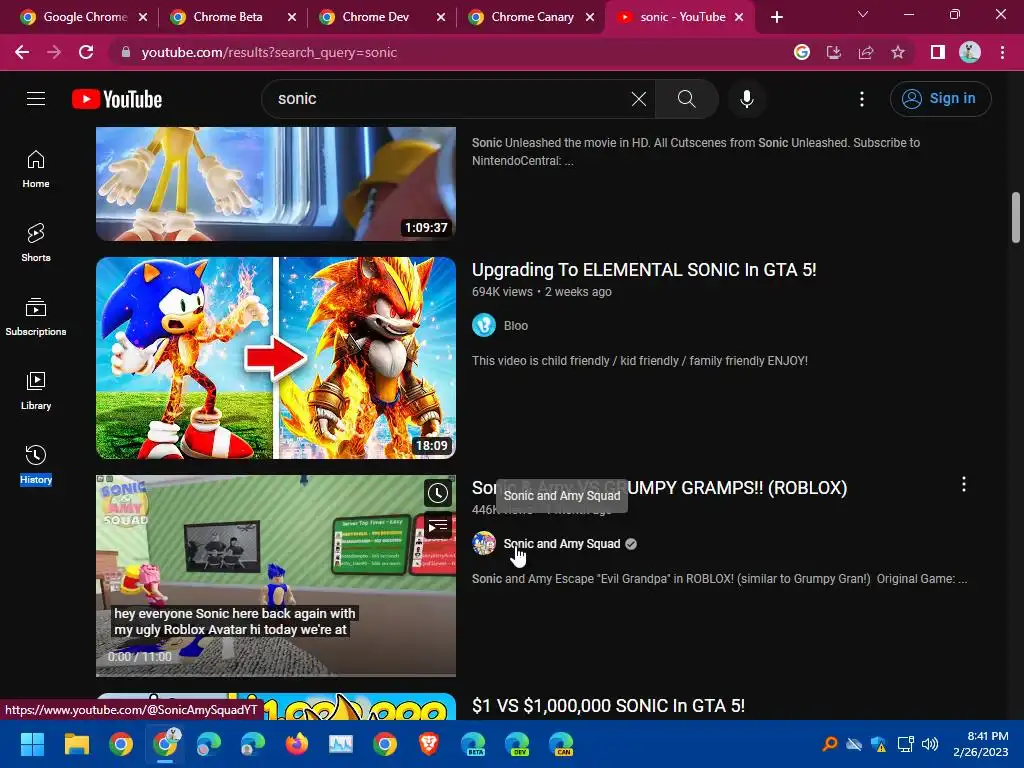This screenshot has height=768, width=1024.
Task: Click '694K views' metadata text
Action: pyautogui.click(x=502, y=291)
